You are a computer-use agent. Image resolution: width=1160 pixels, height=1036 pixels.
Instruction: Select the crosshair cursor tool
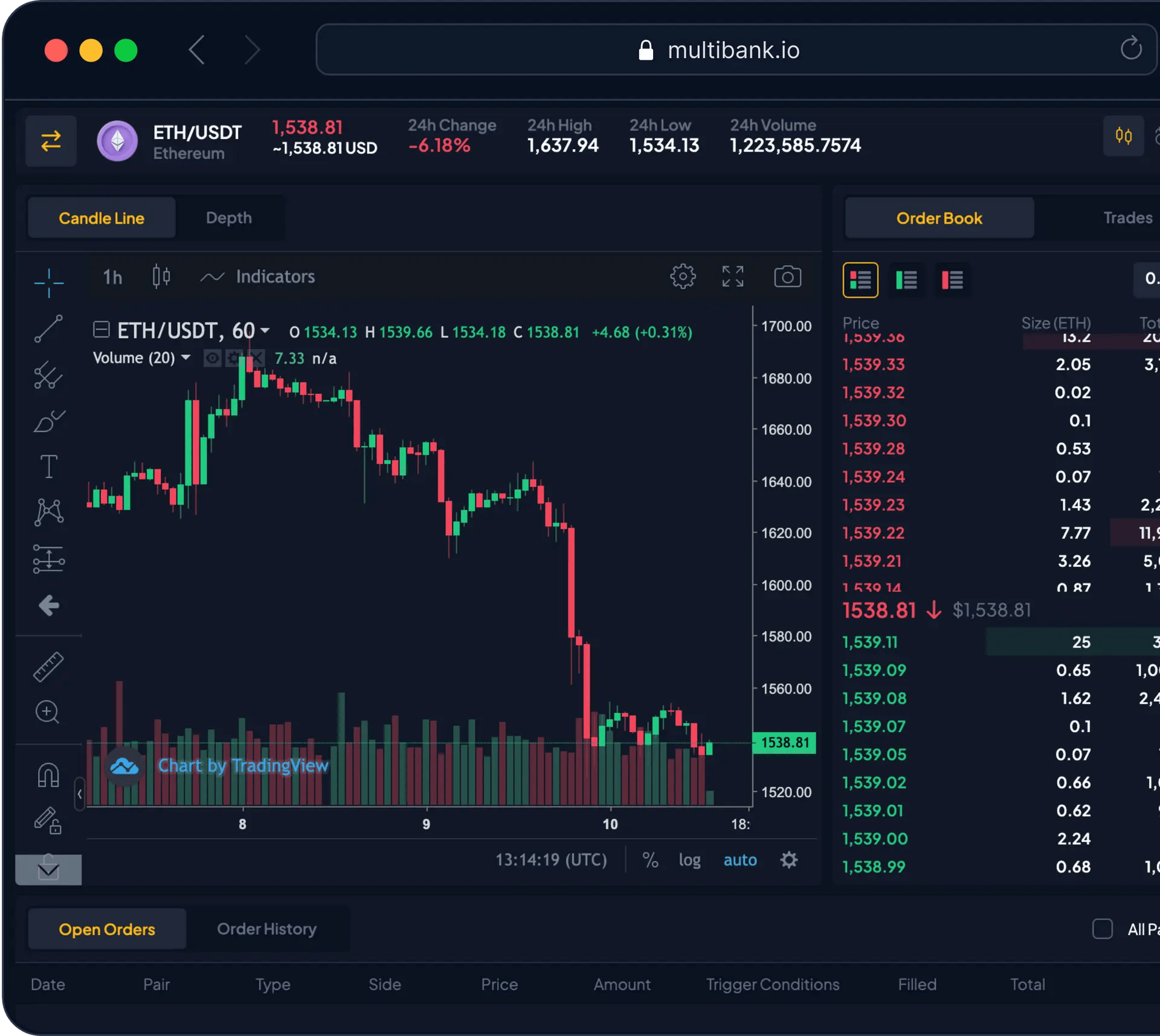[x=49, y=282]
